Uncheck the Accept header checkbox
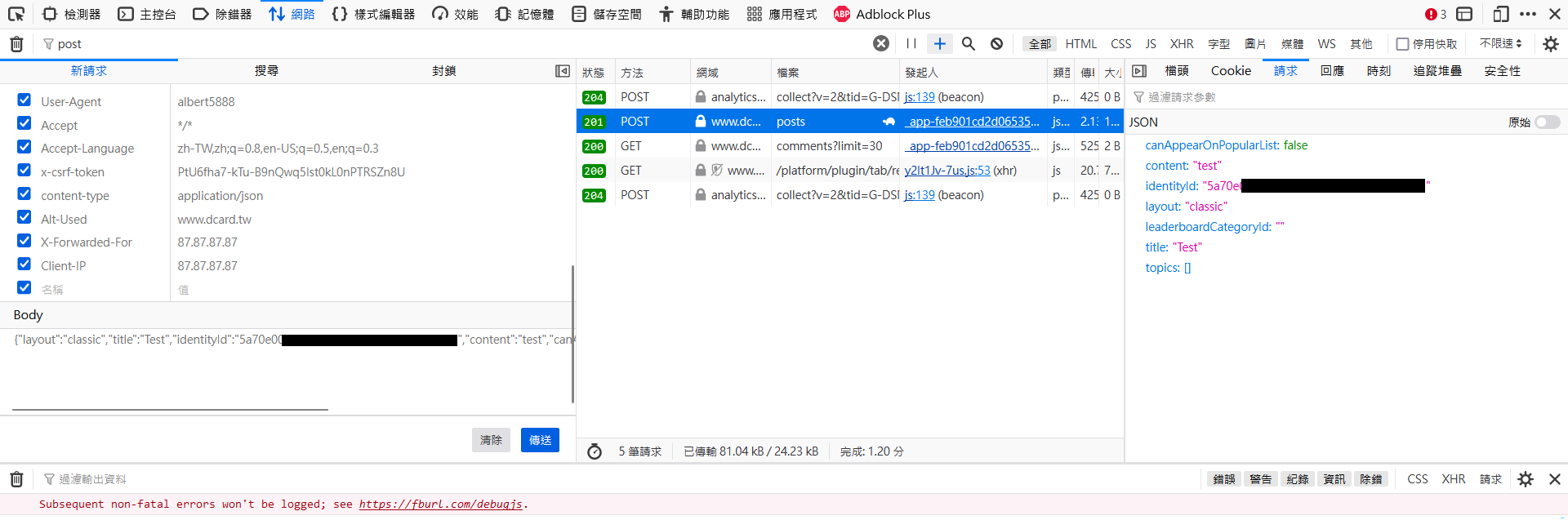This screenshot has height=529, width=1568. pyautogui.click(x=24, y=124)
